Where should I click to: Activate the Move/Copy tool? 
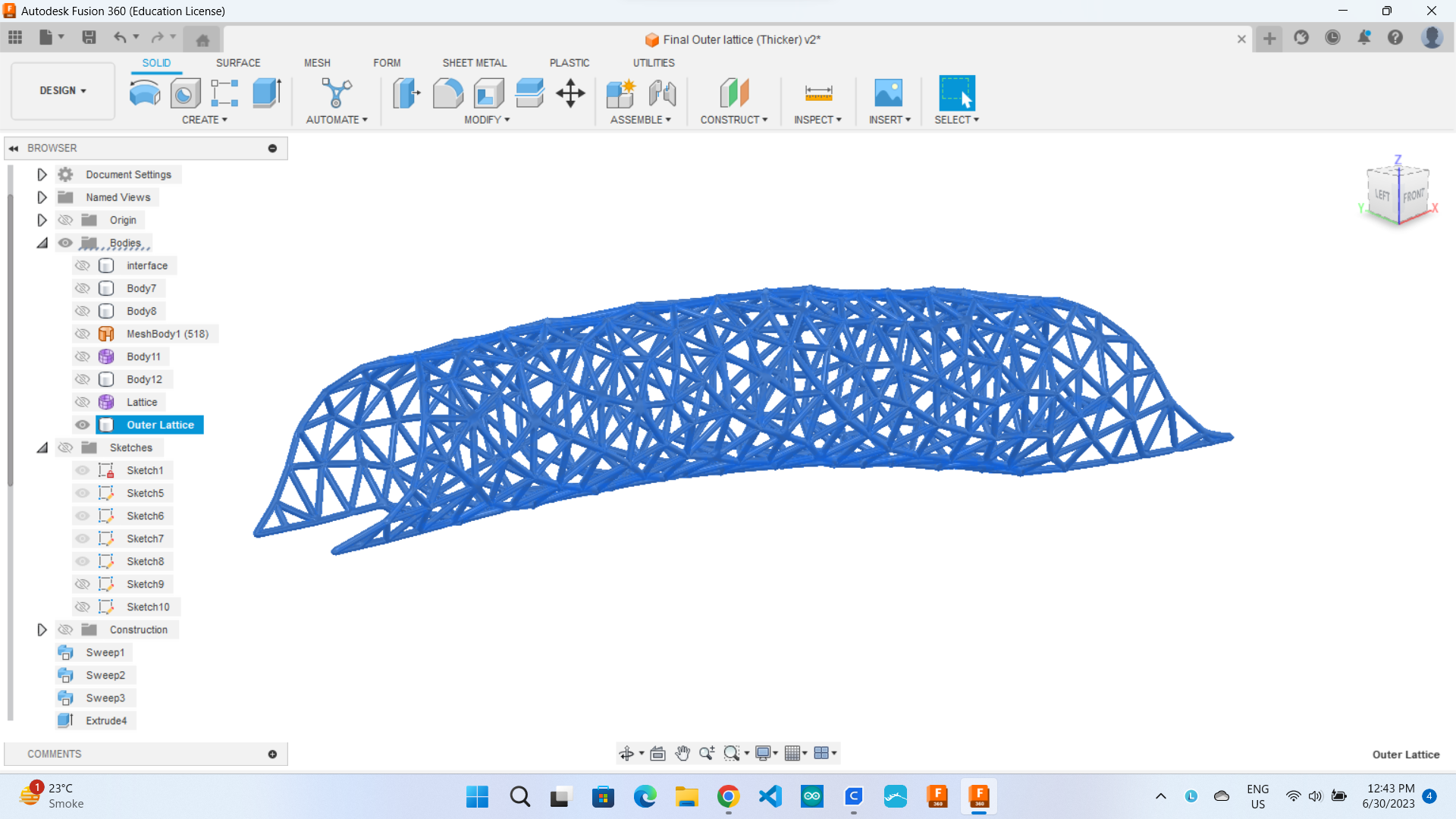[570, 93]
